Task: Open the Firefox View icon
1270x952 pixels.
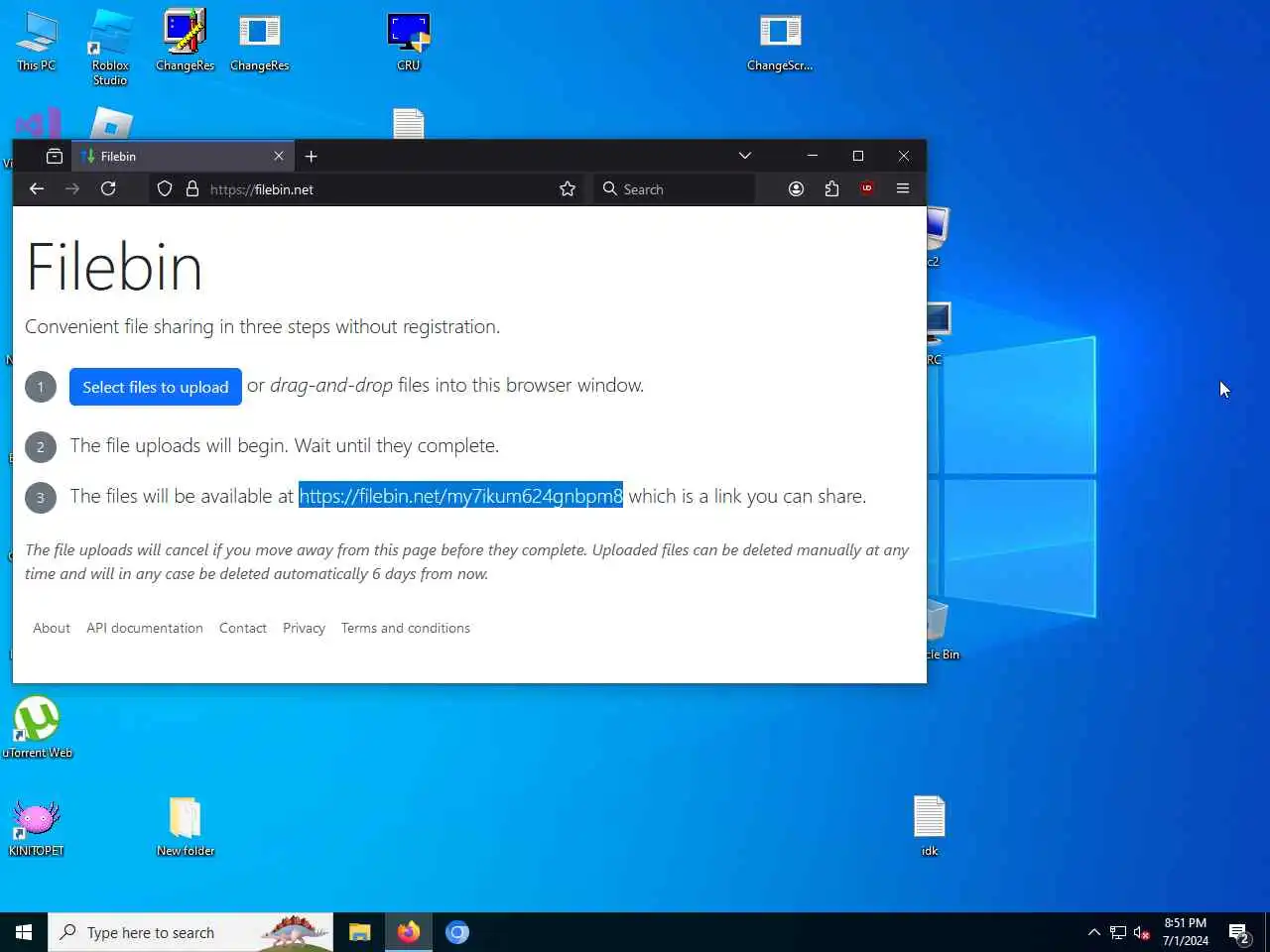Action: click(55, 156)
